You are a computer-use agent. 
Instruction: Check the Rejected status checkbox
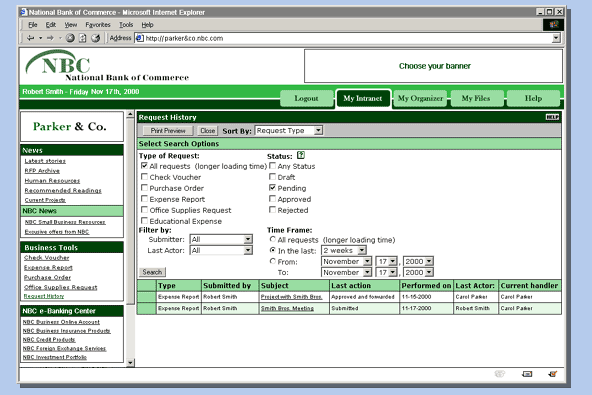click(272, 209)
